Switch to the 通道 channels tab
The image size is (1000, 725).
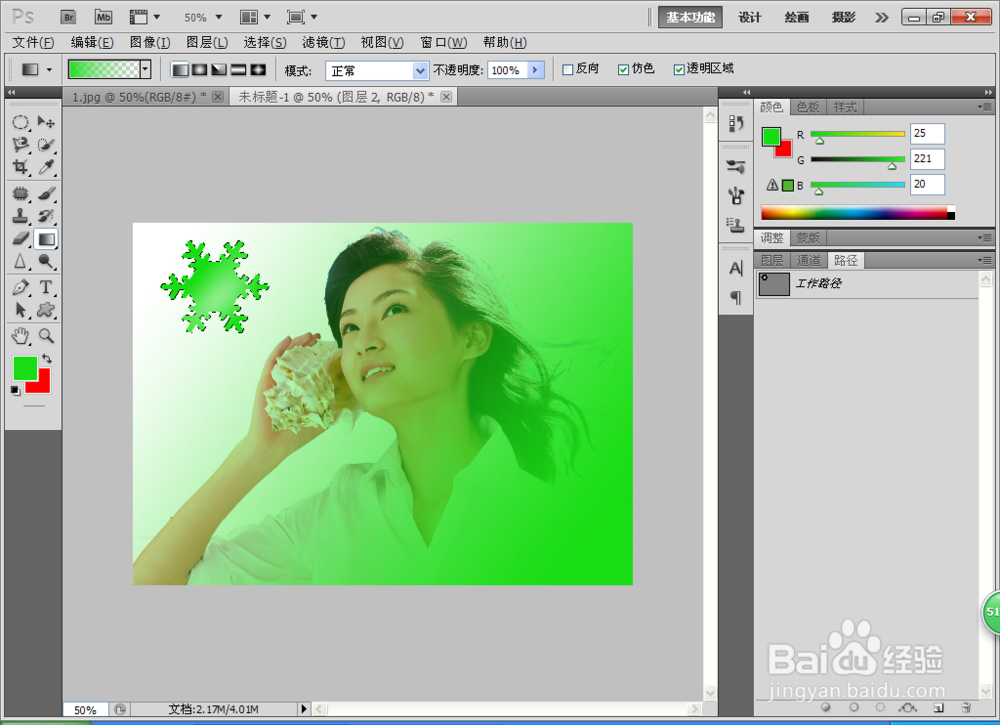(809, 260)
